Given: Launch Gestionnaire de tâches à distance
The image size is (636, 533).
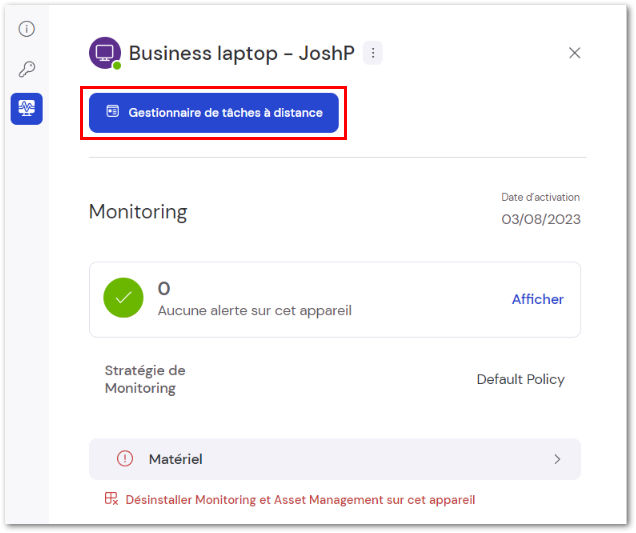Looking at the screenshot, I should [214, 113].
